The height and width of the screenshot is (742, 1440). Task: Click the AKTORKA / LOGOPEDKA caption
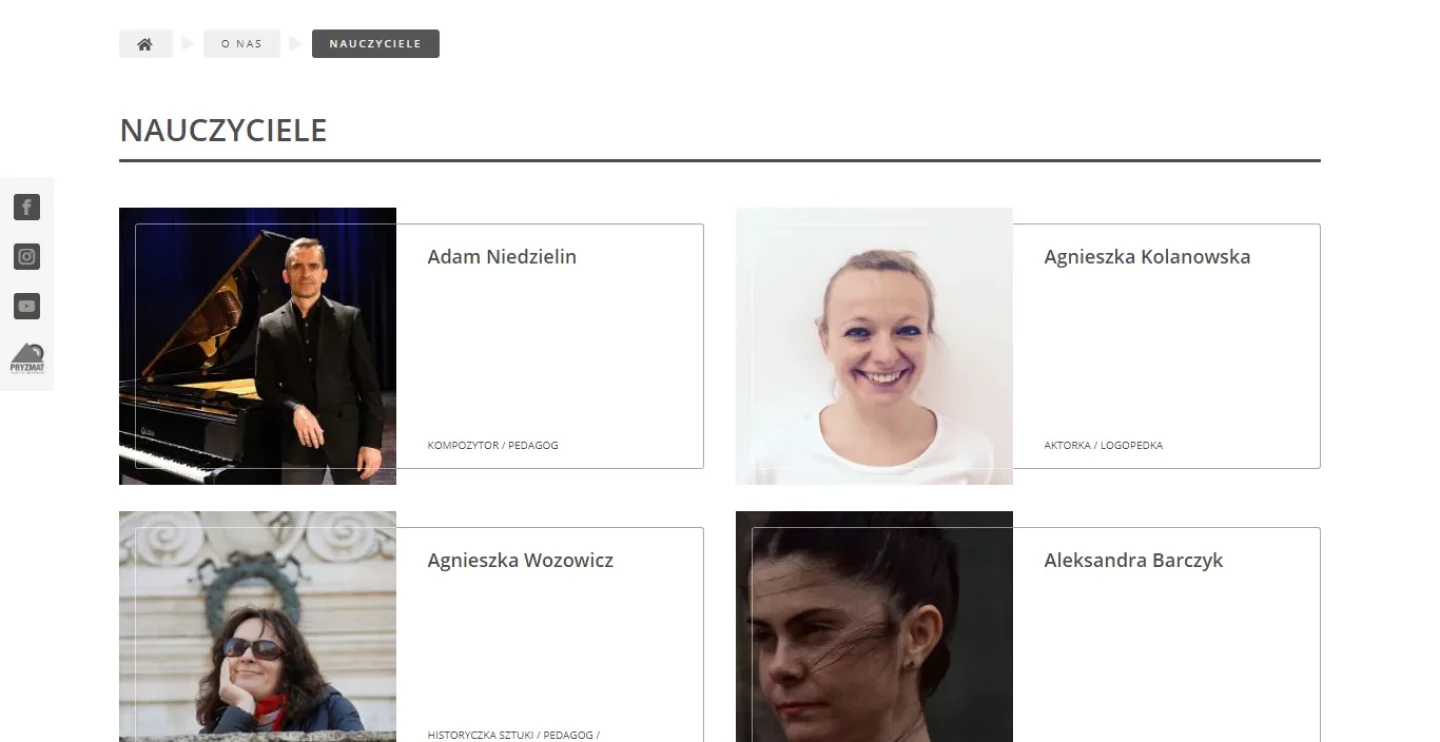tap(1103, 445)
